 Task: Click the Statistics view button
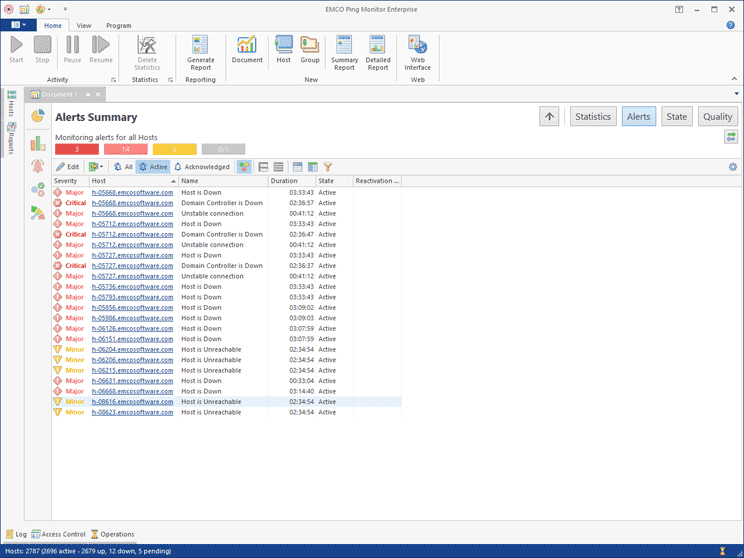[592, 116]
